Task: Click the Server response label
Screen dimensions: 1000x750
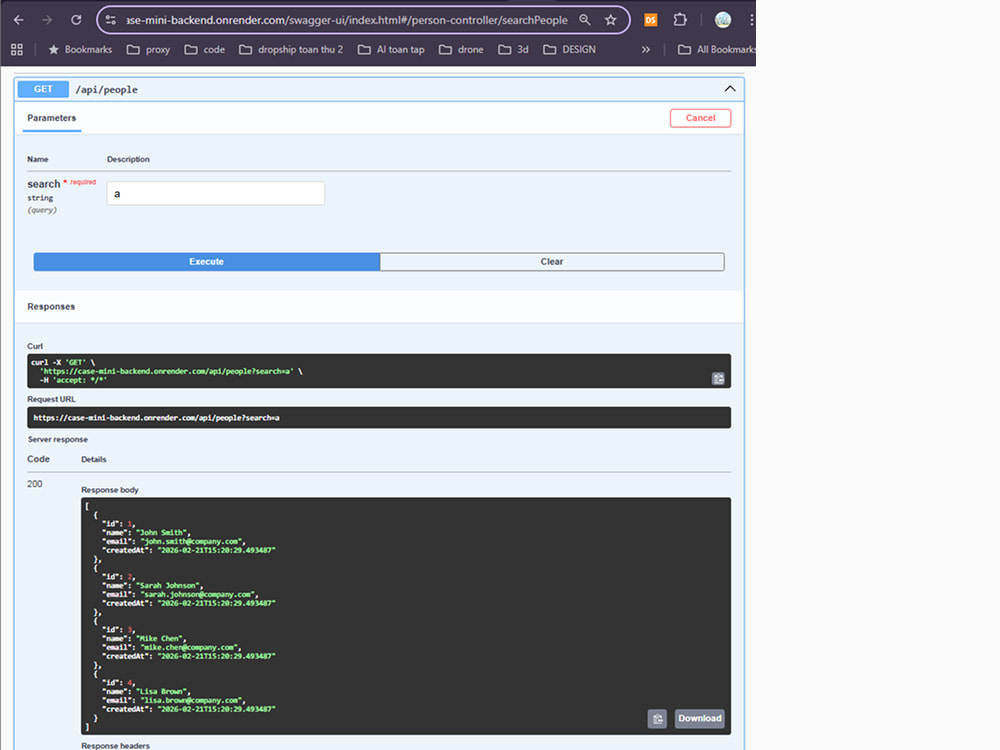Action: [x=57, y=439]
